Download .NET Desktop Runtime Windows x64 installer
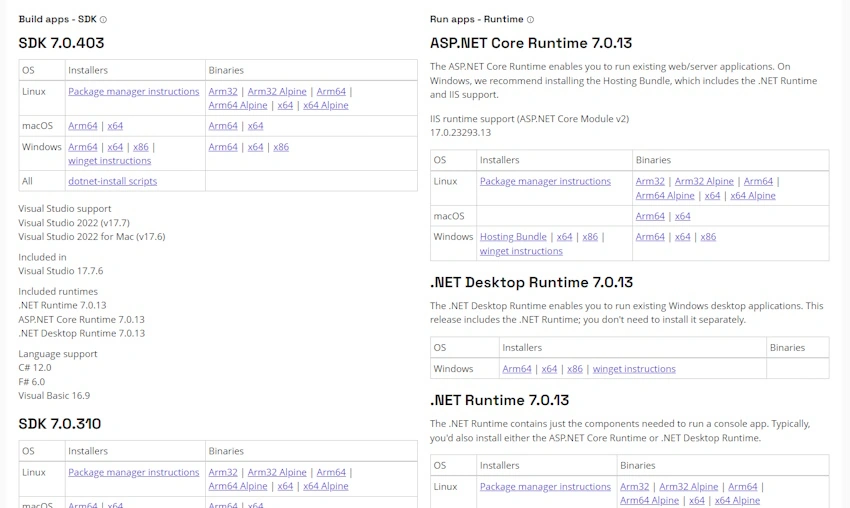This screenshot has width=850, height=508. point(549,369)
